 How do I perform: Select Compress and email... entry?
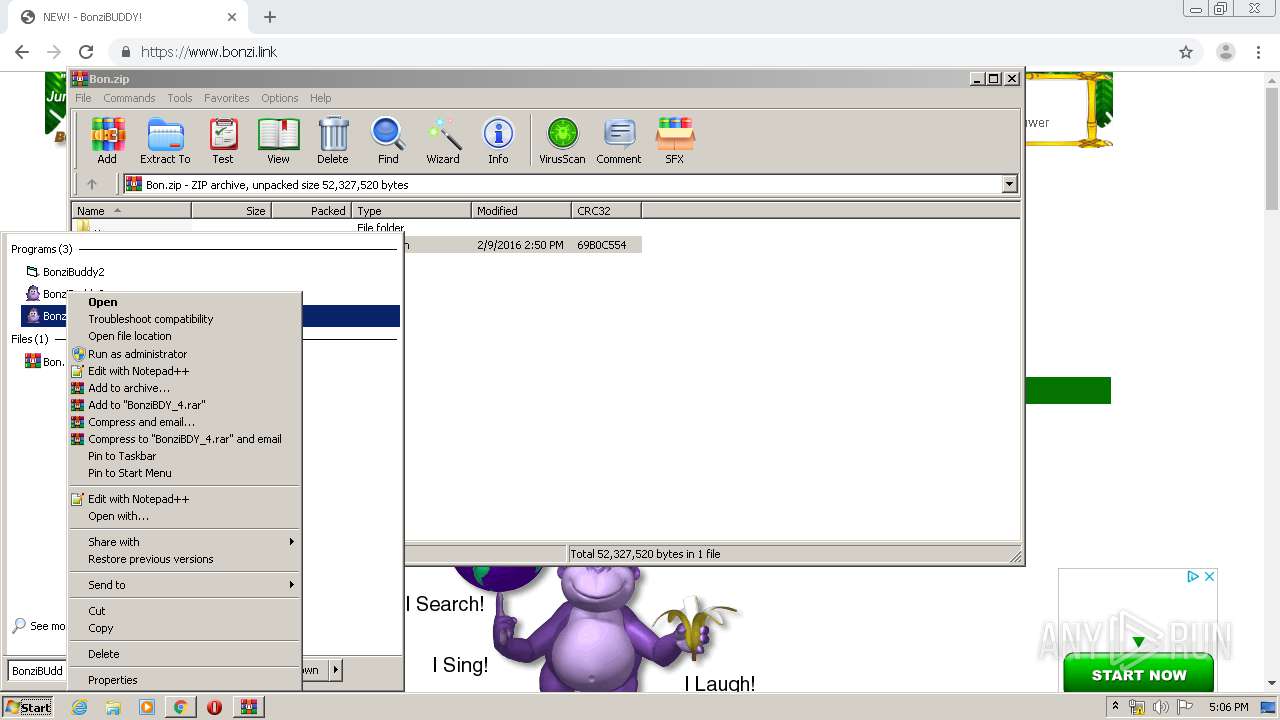(x=185, y=422)
